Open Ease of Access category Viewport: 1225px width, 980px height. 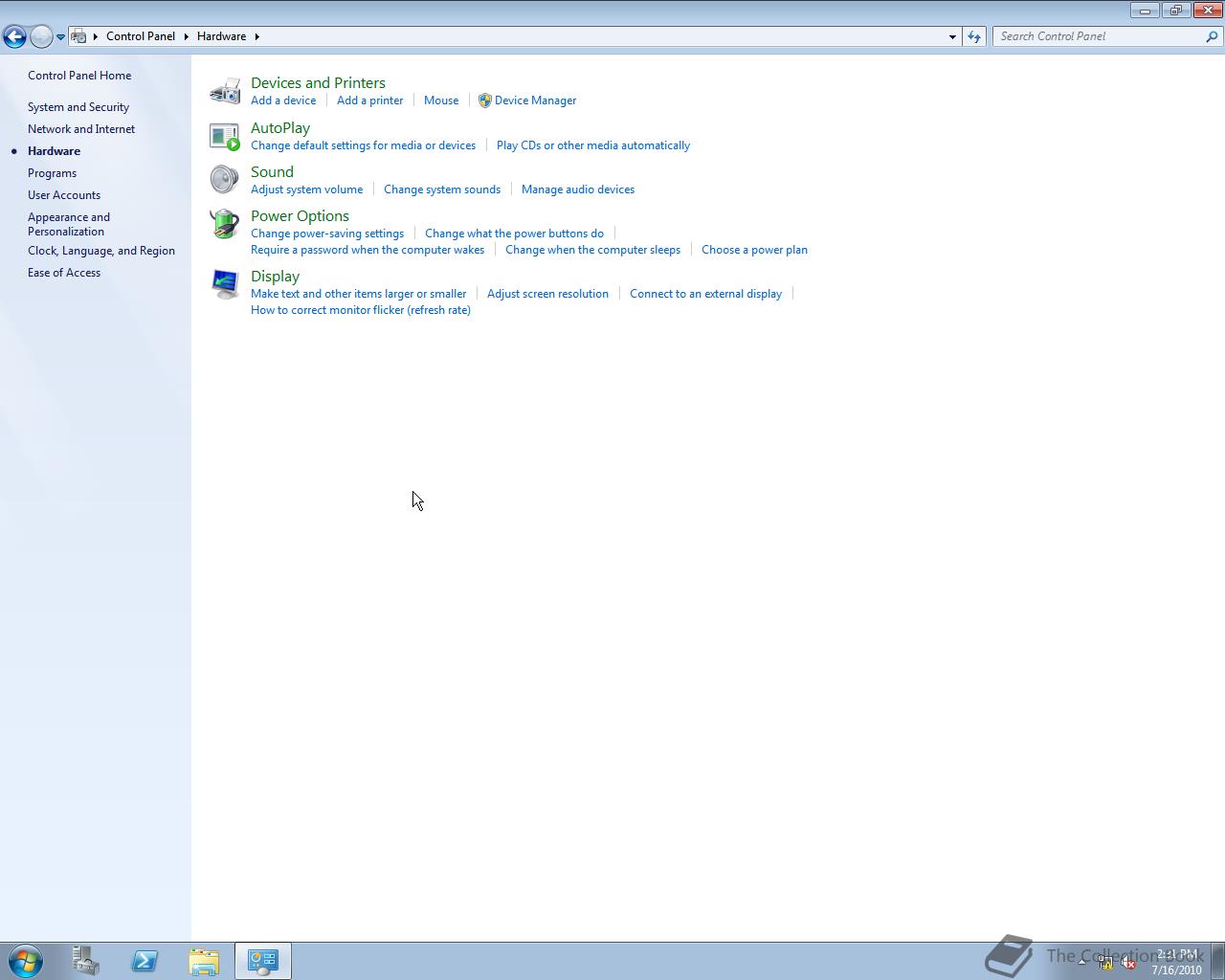click(x=64, y=273)
